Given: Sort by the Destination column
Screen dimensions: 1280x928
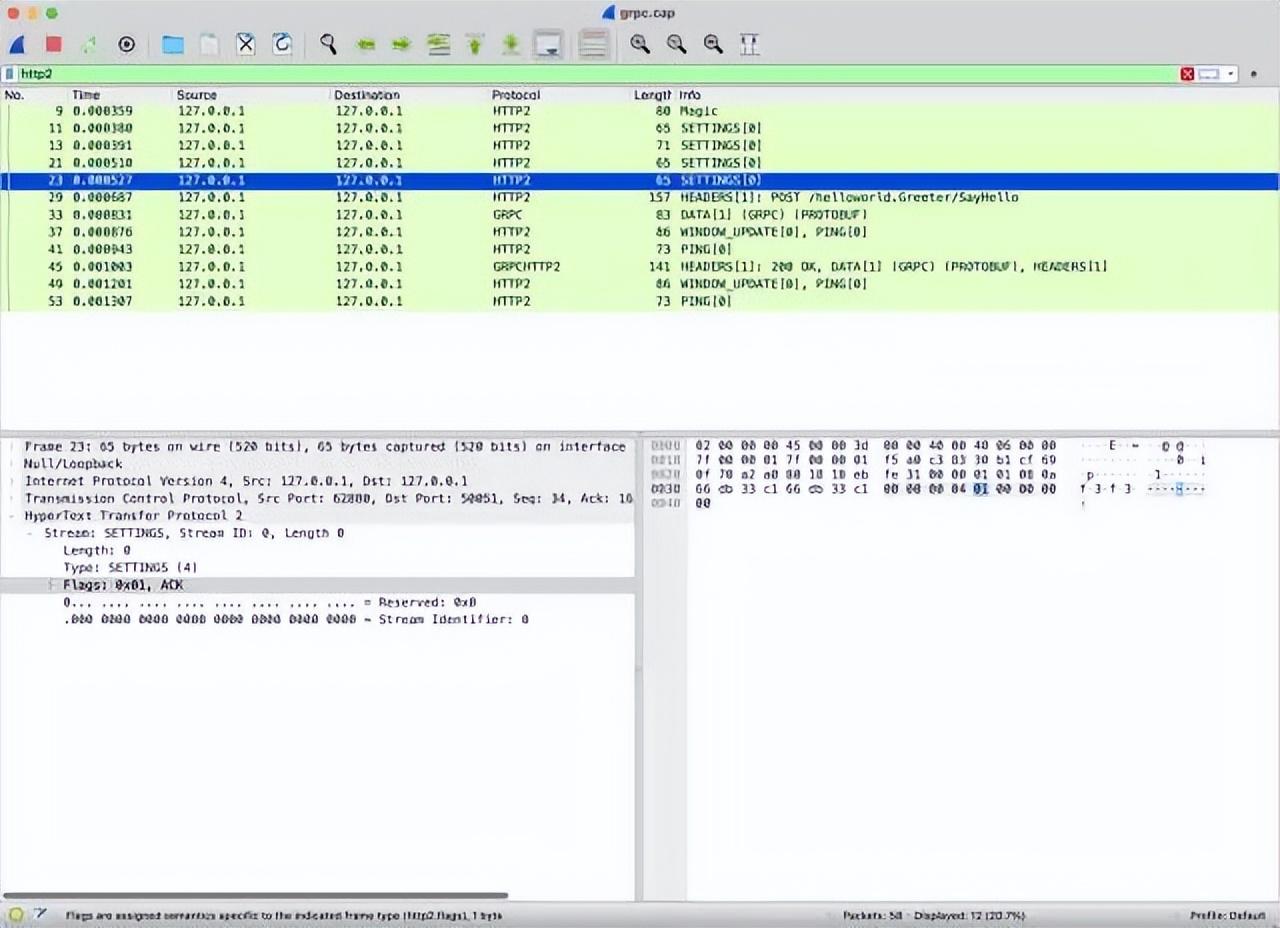Looking at the screenshot, I should [x=409, y=95].
